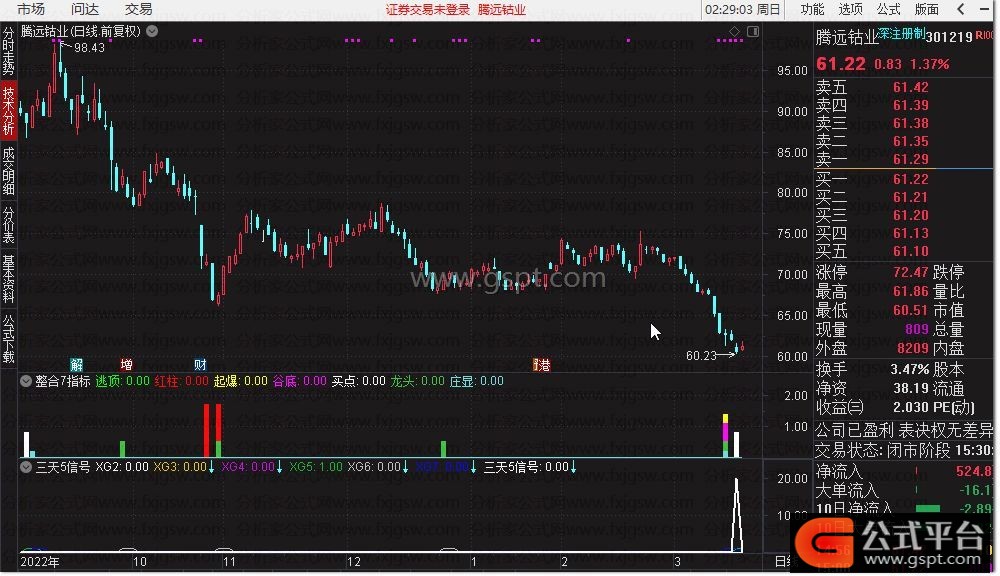Click the back arrow in top bar
This screenshot has width=1000, height=576.
pyautogui.click(x=961, y=9)
